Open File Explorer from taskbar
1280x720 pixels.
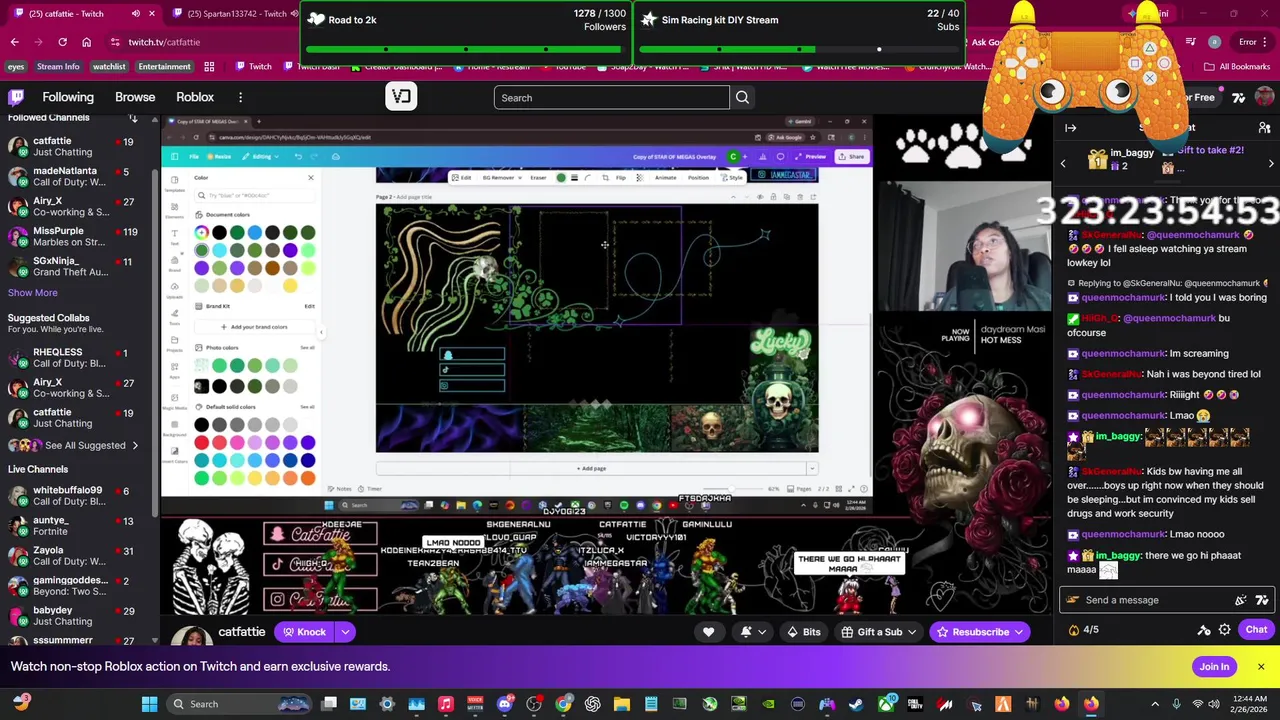click(621, 704)
